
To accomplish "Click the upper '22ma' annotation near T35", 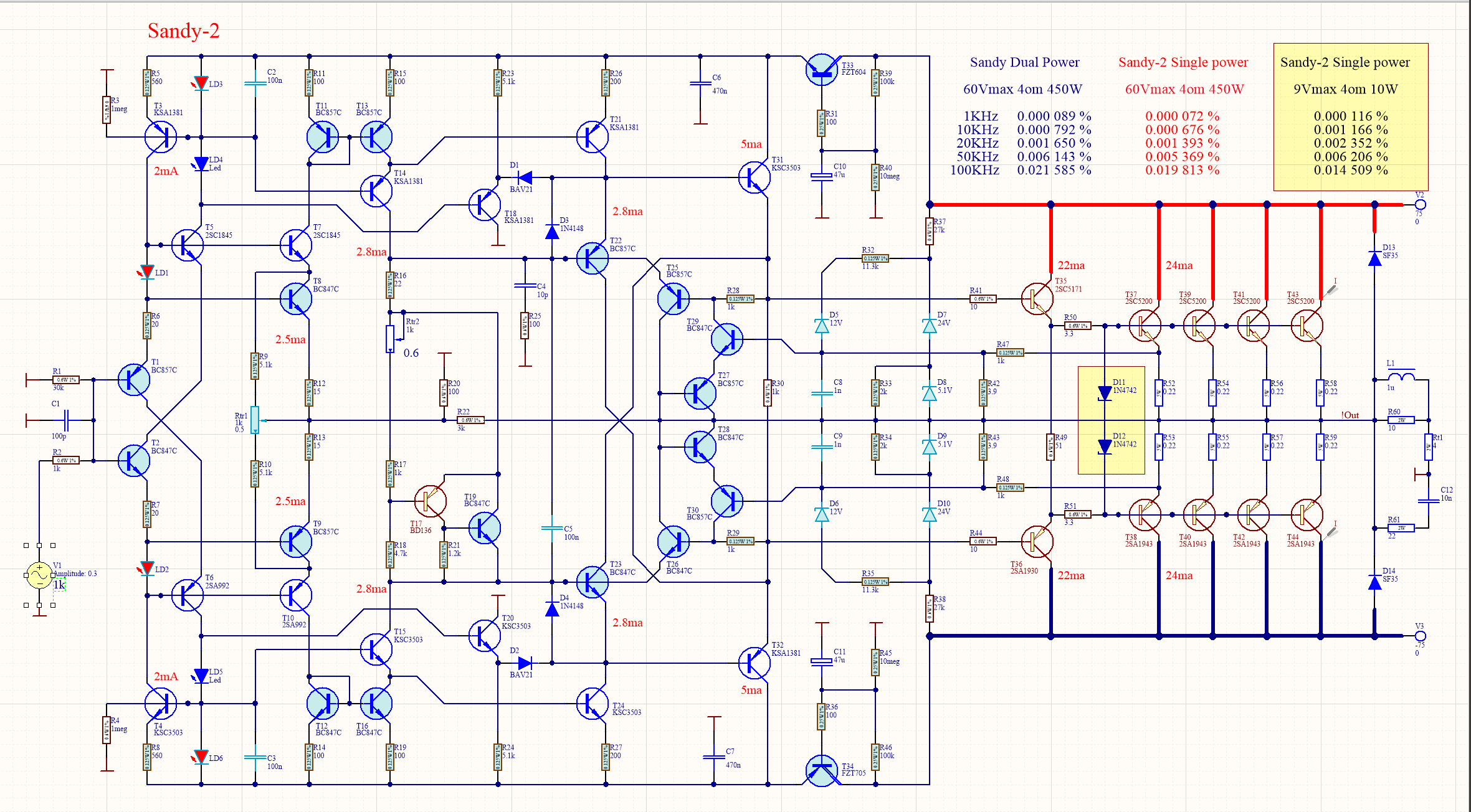I will (x=1071, y=265).
